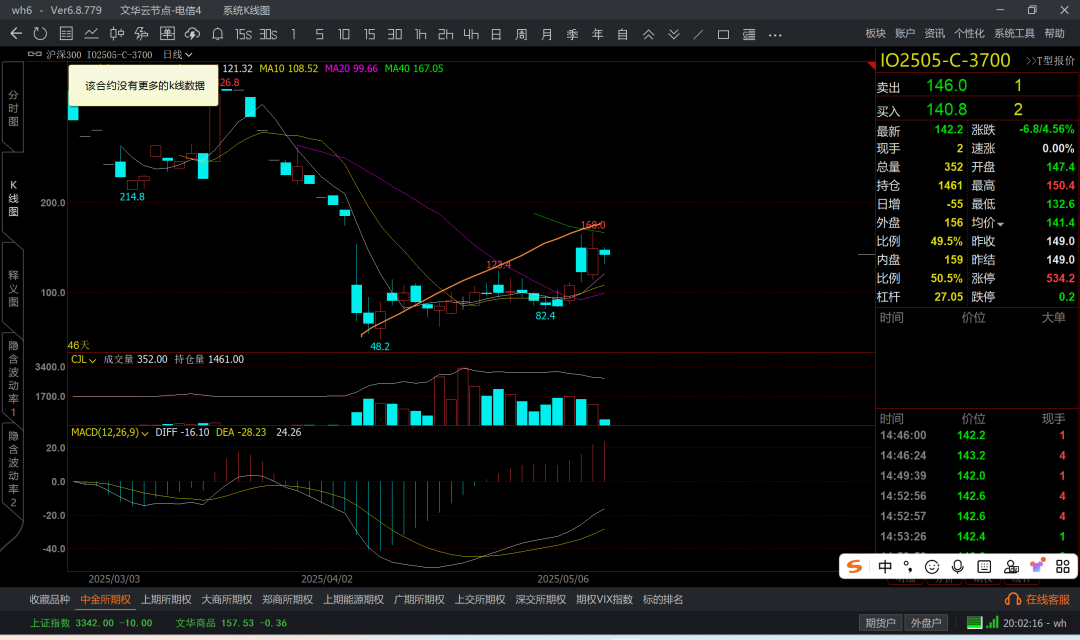Open the quote list table icon
The image size is (1080, 640).
(x=66, y=34)
